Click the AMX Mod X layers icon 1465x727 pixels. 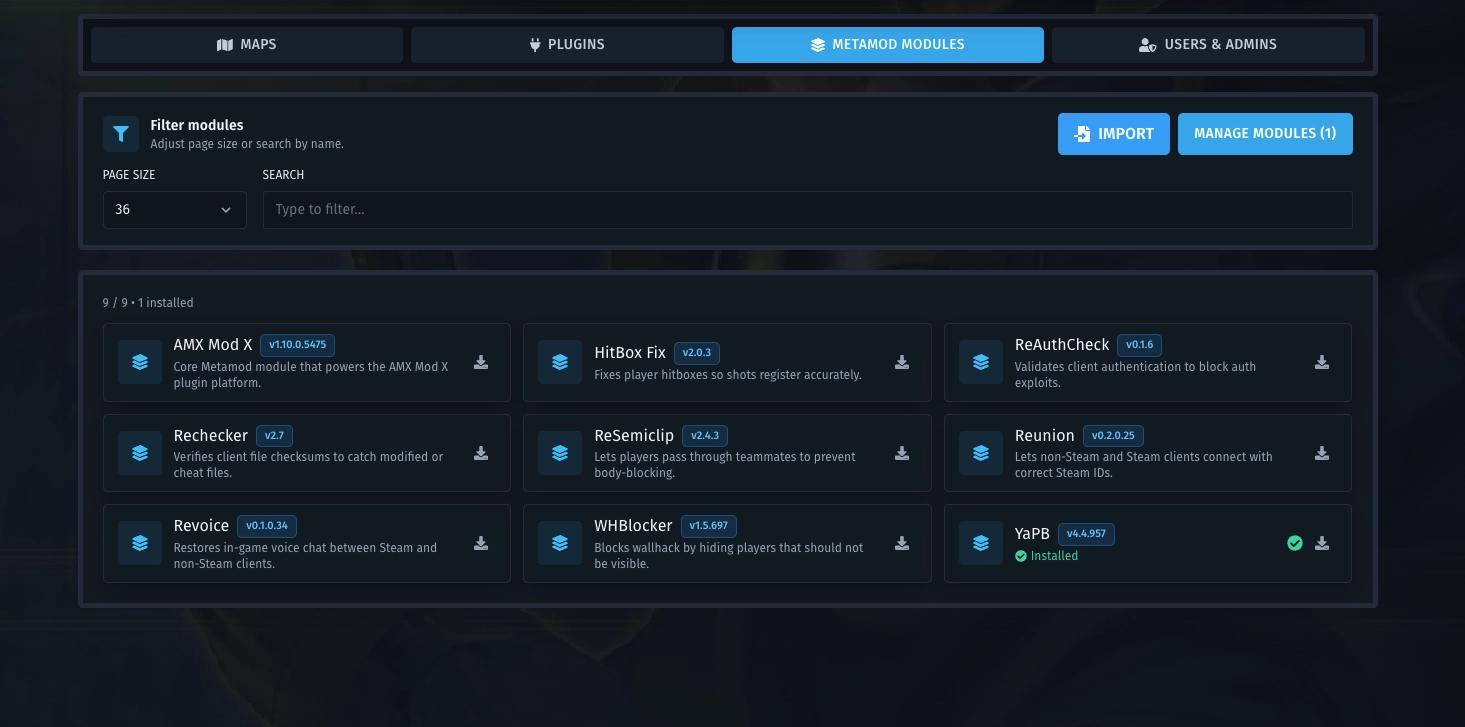pos(140,362)
